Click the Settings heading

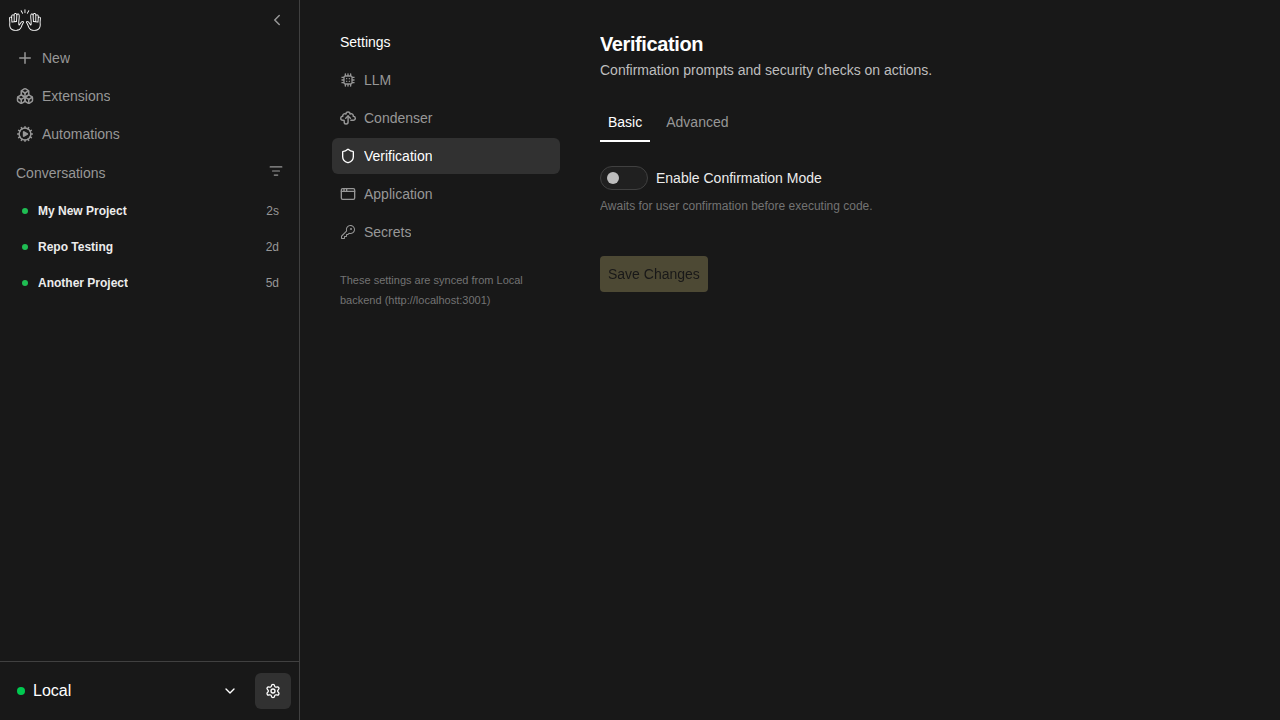pos(365,42)
